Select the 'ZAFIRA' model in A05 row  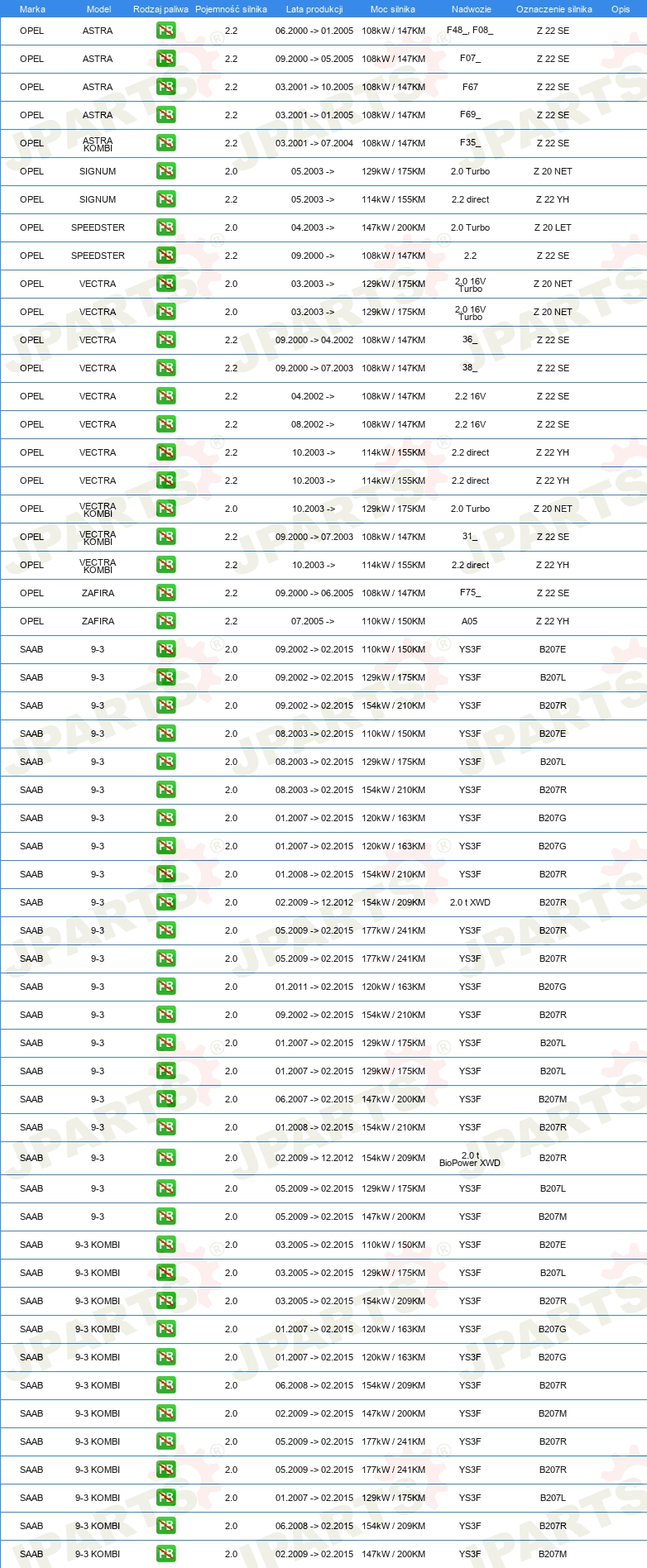[x=98, y=621]
